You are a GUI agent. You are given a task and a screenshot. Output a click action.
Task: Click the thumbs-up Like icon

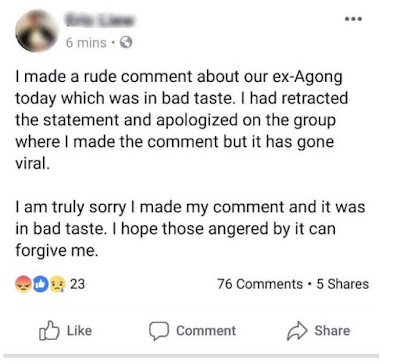pyautogui.click(x=49, y=330)
